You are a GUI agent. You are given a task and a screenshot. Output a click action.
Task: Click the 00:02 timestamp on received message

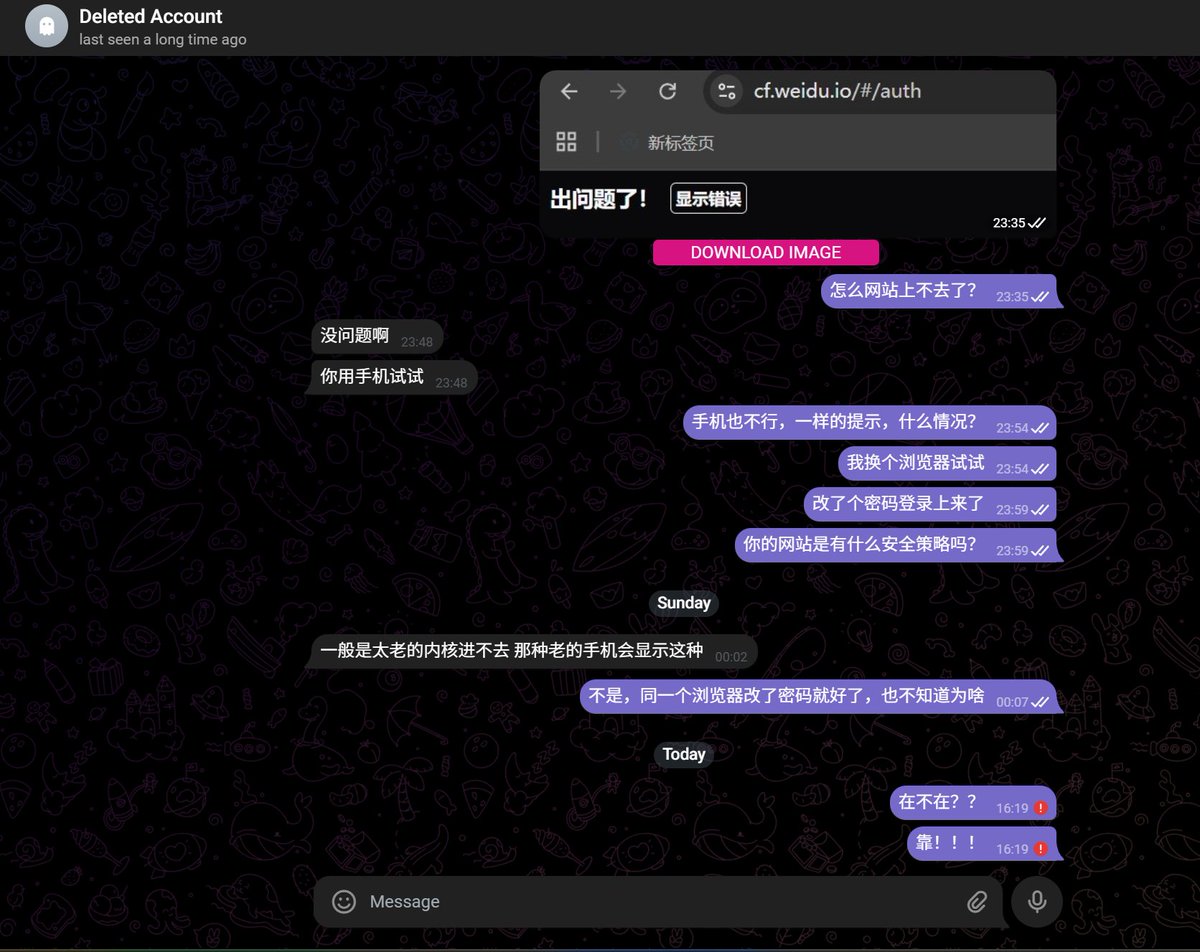(731, 657)
